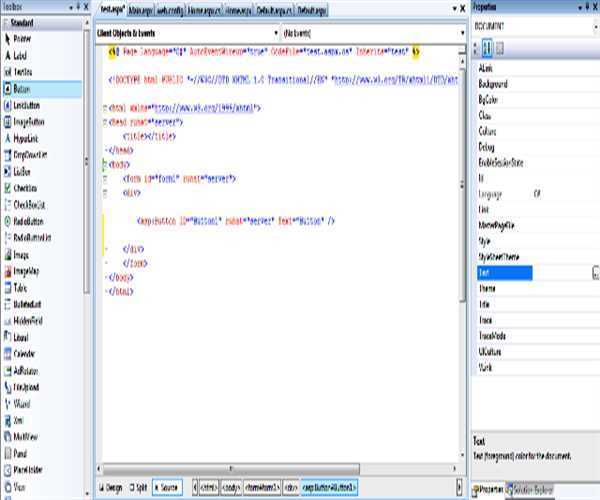Select the <form#form1> tag navigator button

coord(262,488)
